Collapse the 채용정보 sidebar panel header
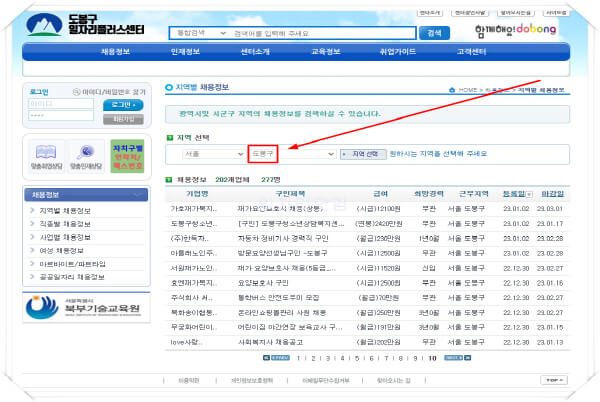 coord(86,195)
